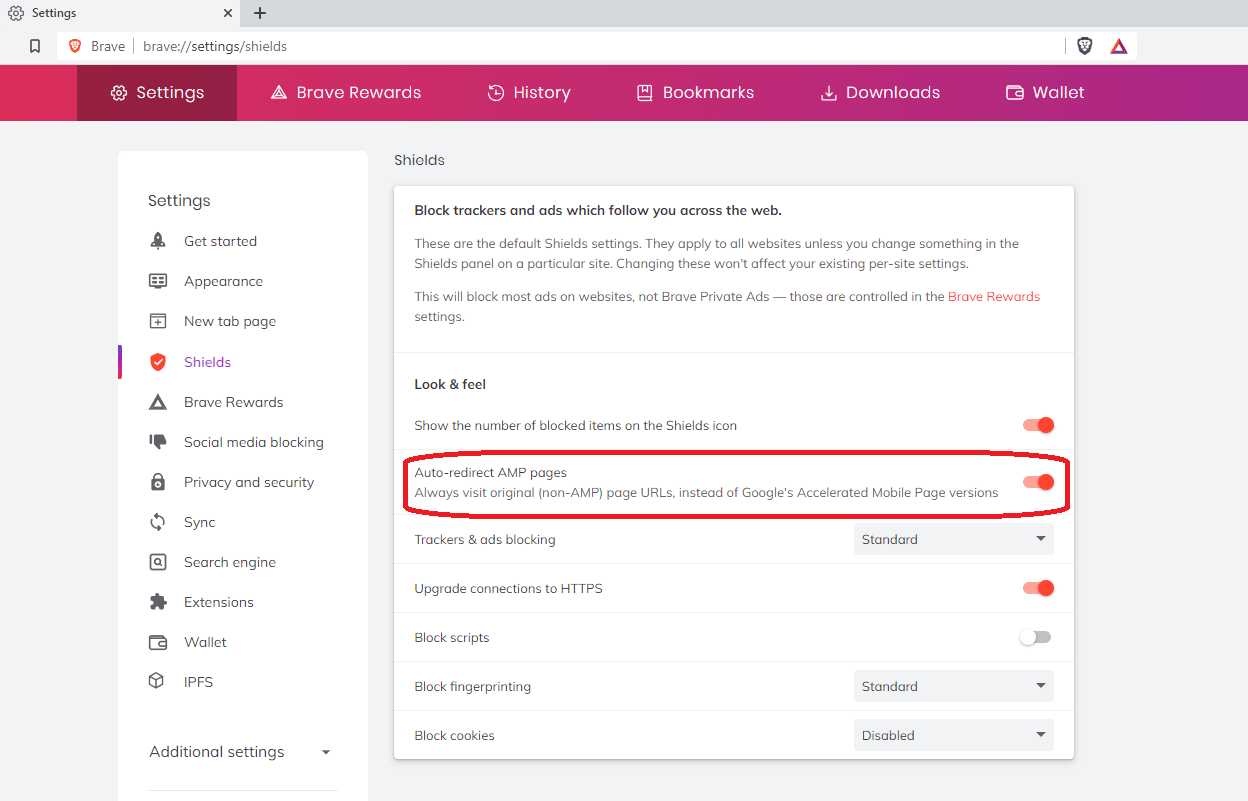Image resolution: width=1248 pixels, height=801 pixels.
Task: Toggle Upgrade connections to HTTPS switch
Action: [x=1038, y=588]
